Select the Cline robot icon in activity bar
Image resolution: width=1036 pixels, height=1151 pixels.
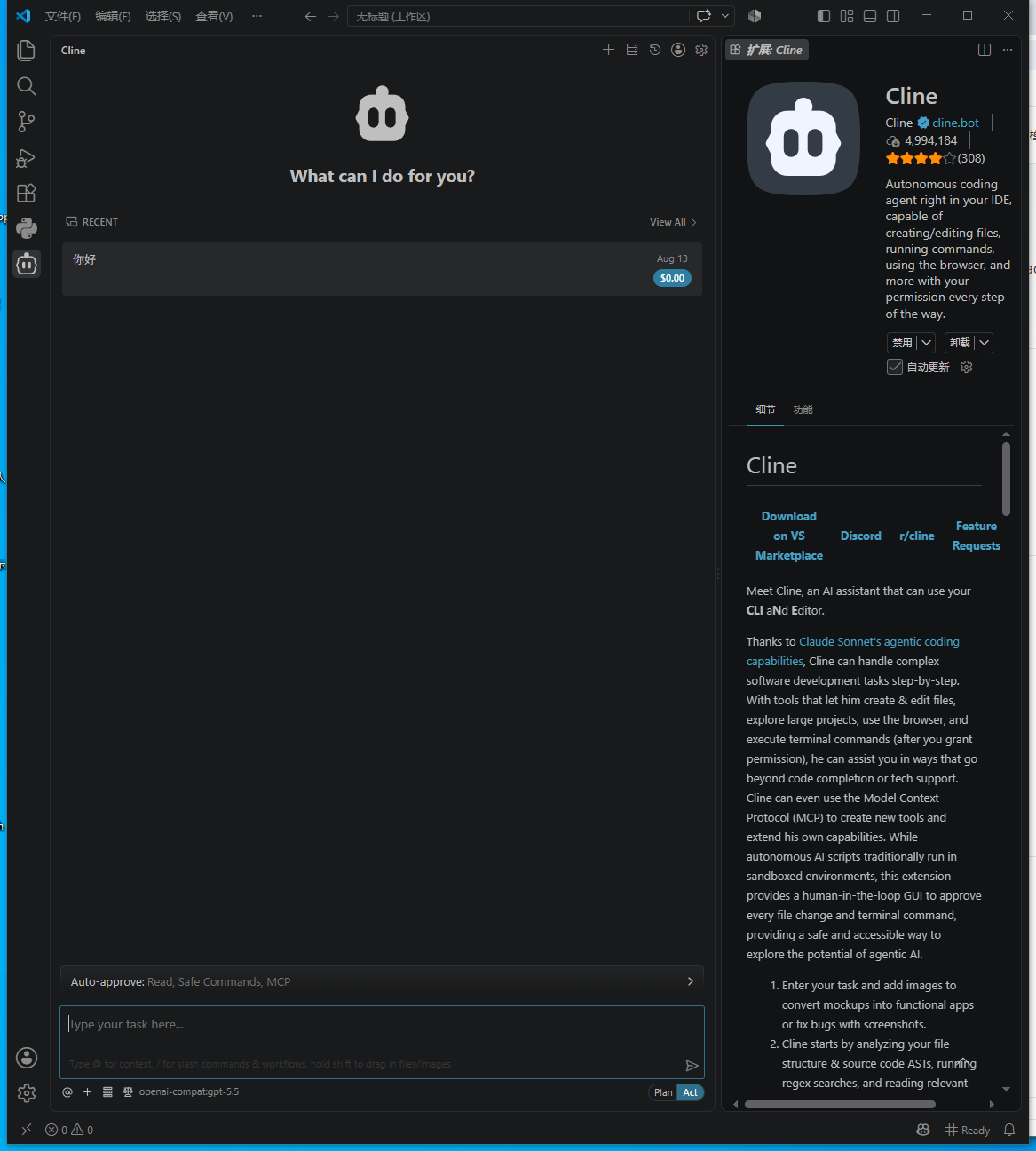click(27, 264)
